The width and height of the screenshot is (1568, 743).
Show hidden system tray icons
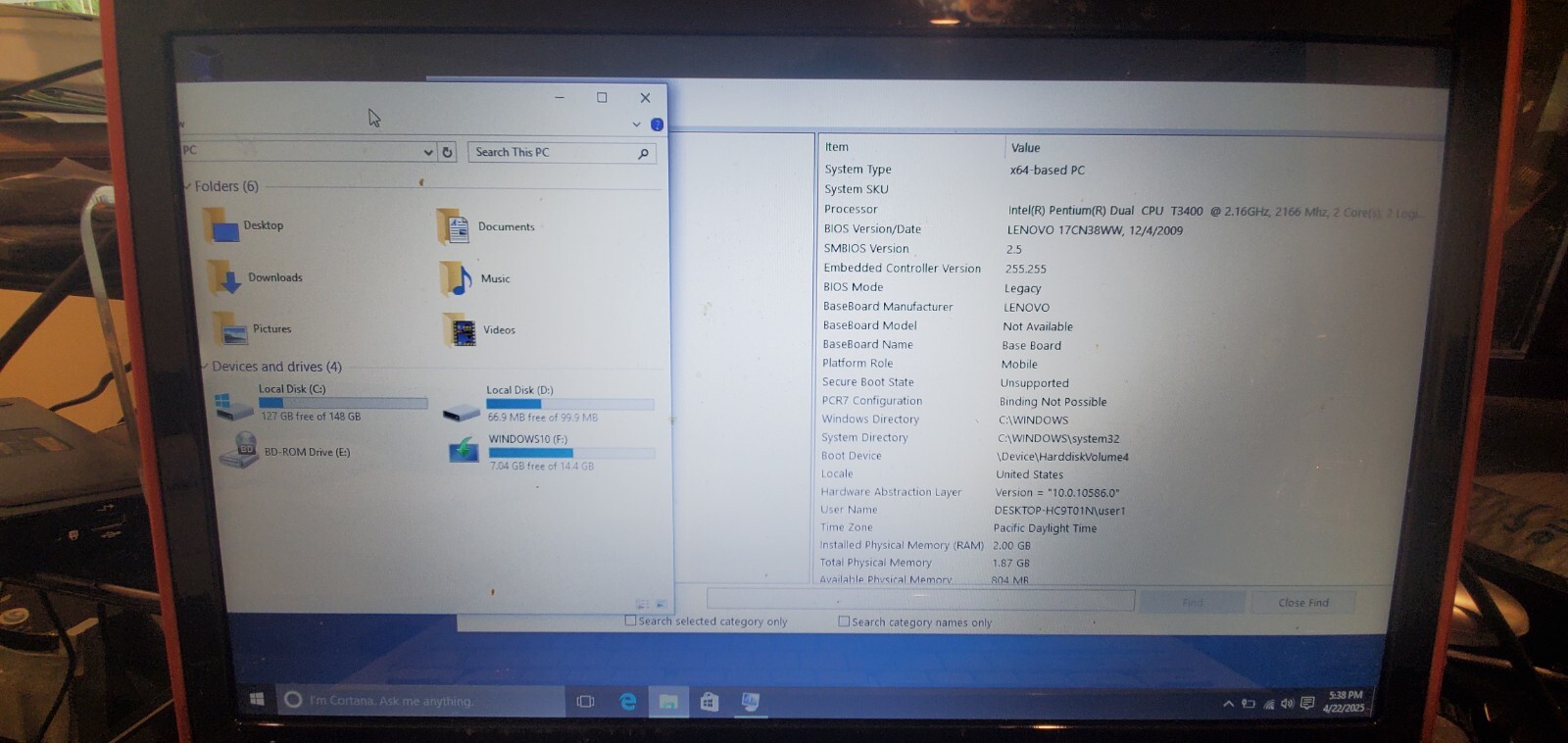(x=1228, y=704)
